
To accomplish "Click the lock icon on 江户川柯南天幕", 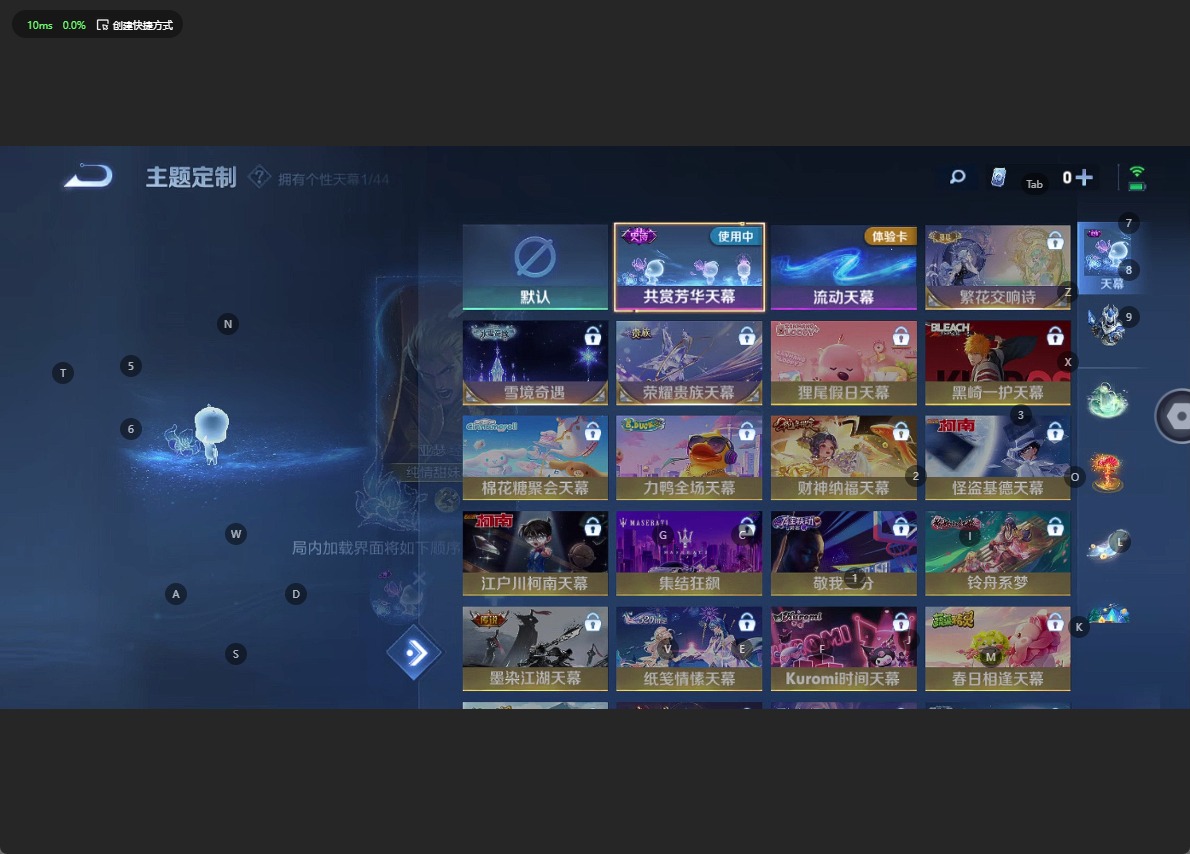I will (593, 526).
